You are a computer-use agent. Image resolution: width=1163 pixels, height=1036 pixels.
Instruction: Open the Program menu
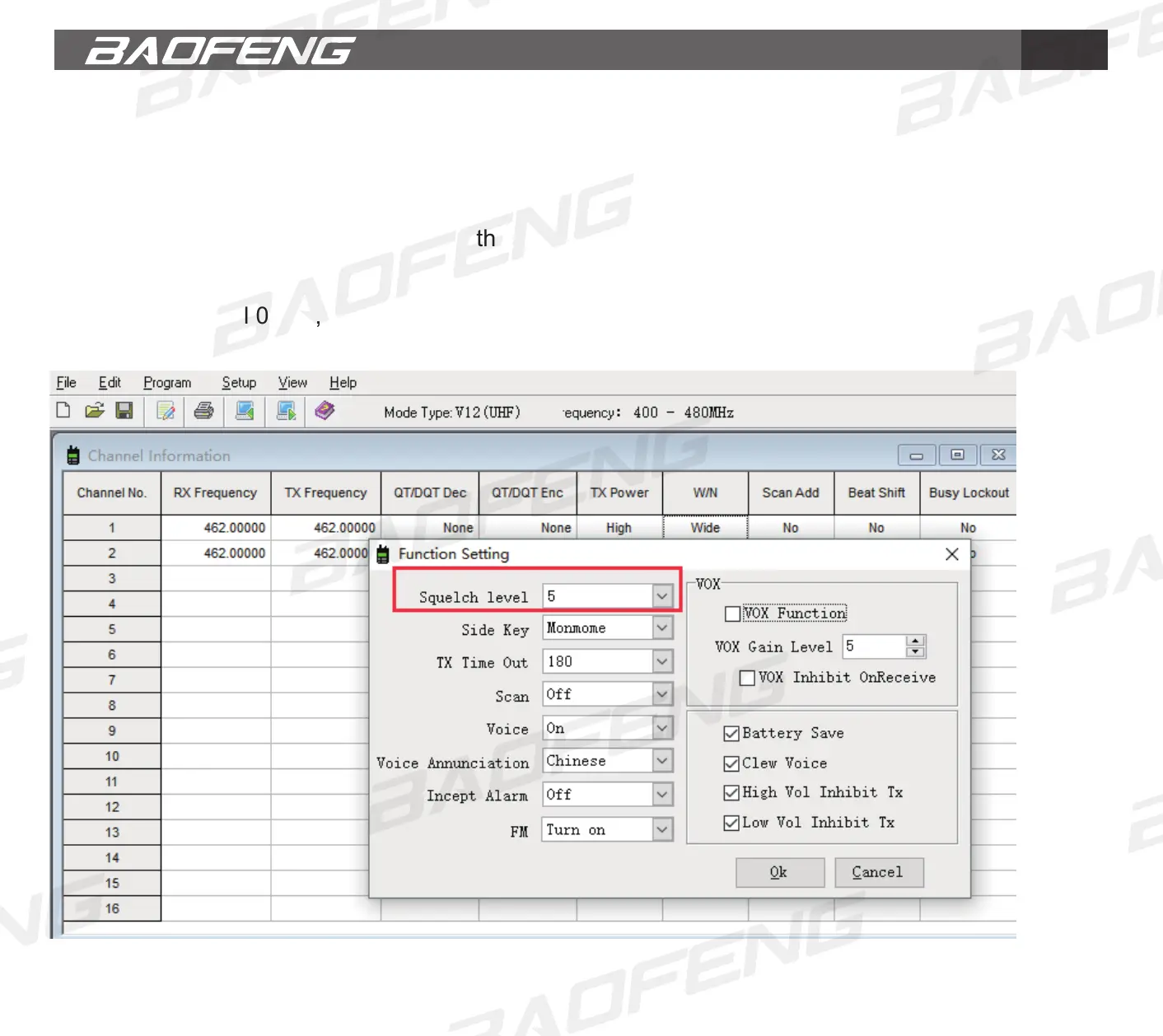(167, 382)
